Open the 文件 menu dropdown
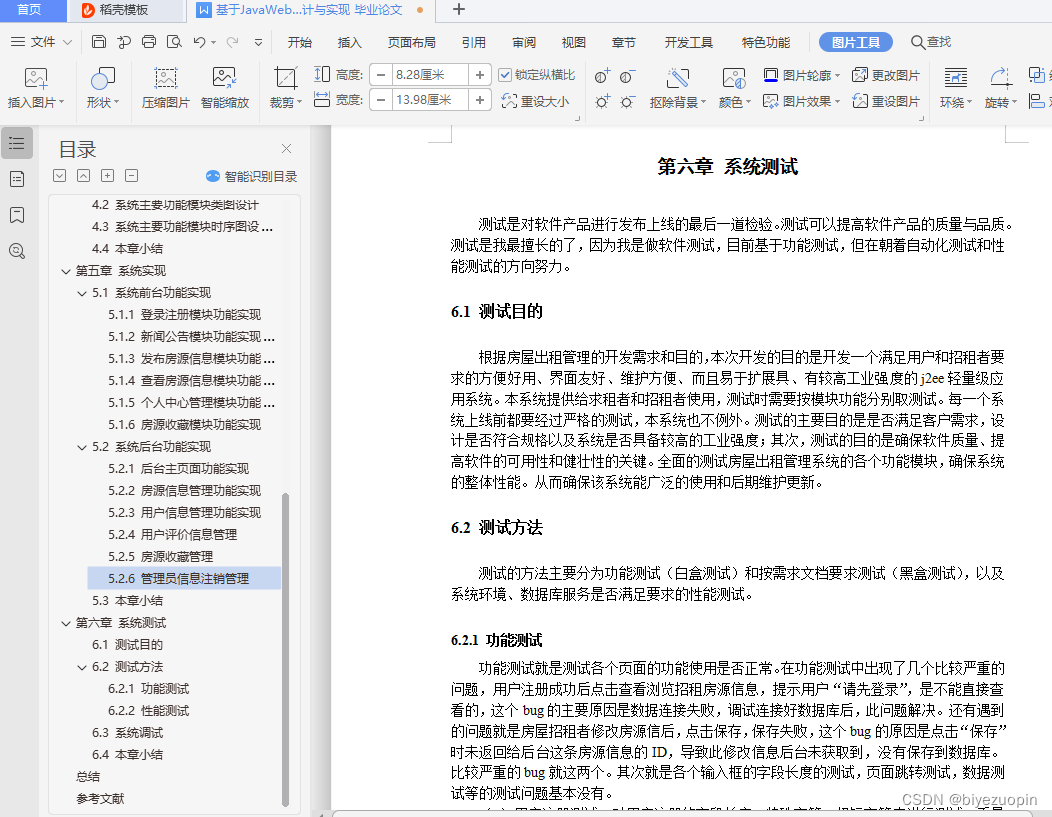Viewport: 1052px width, 817px height. [x=42, y=42]
